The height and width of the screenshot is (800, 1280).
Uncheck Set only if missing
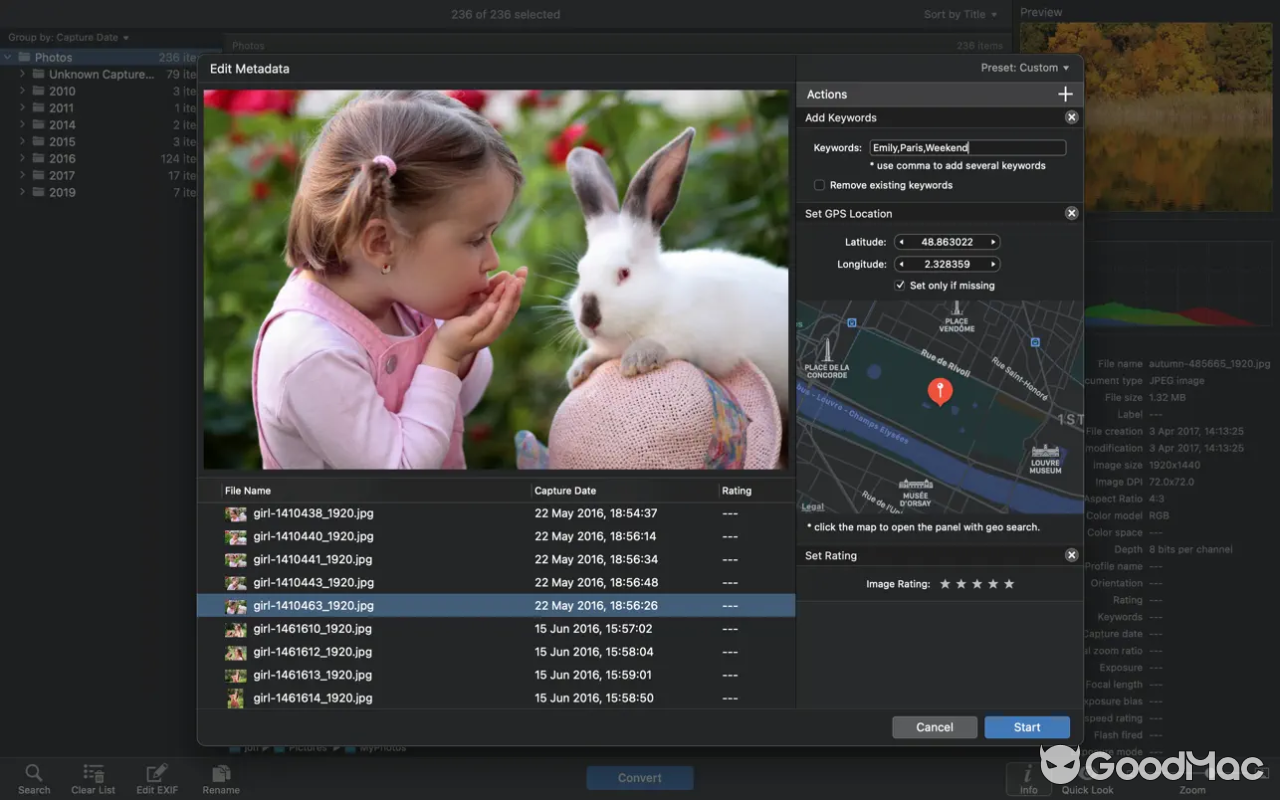coord(898,285)
